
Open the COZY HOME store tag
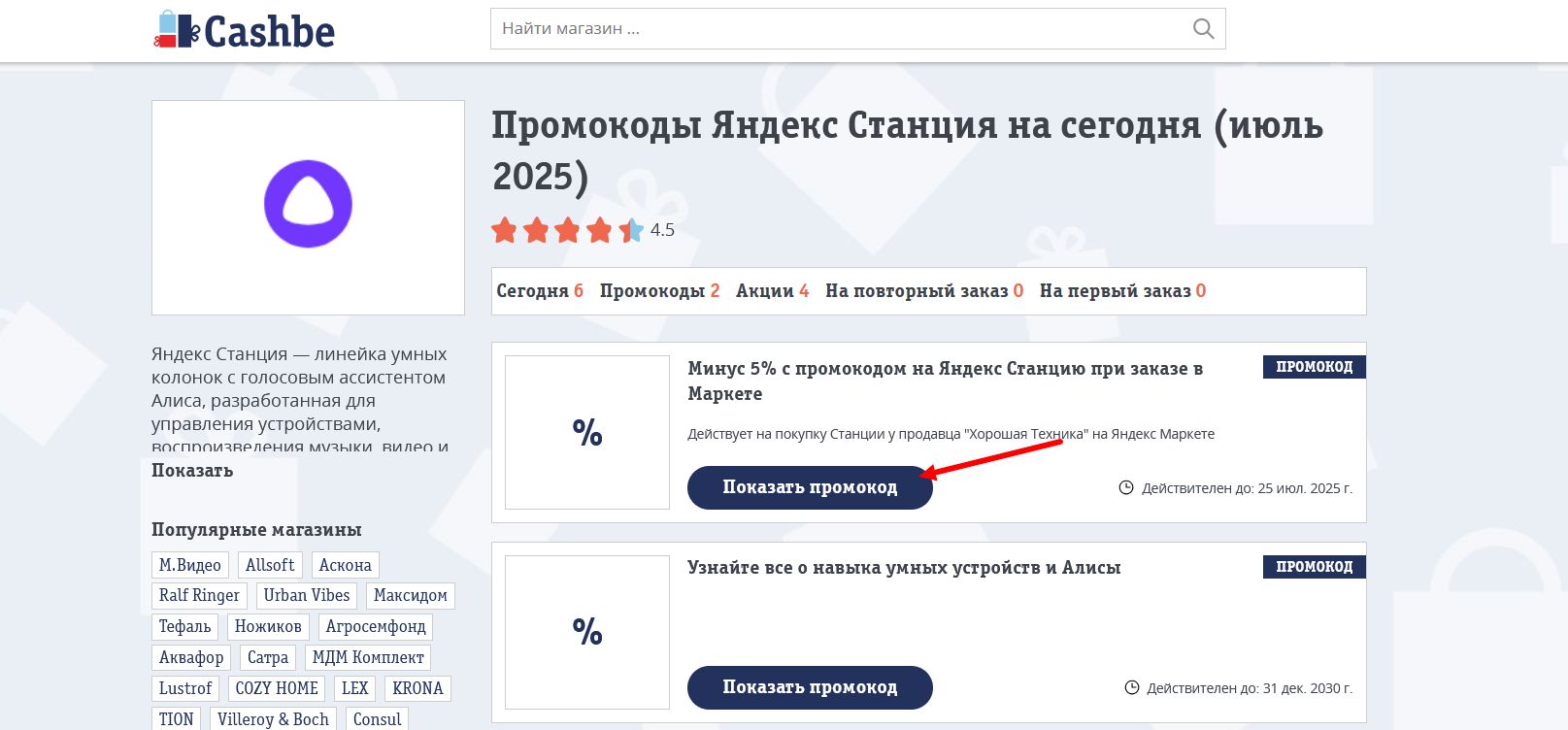[277, 688]
